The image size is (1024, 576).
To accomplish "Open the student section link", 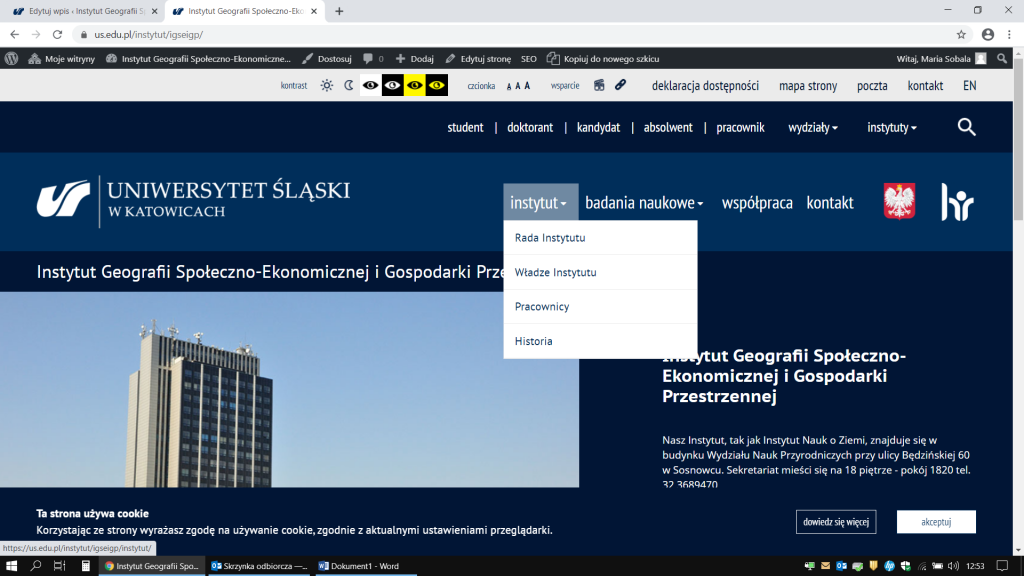I will pos(466,127).
